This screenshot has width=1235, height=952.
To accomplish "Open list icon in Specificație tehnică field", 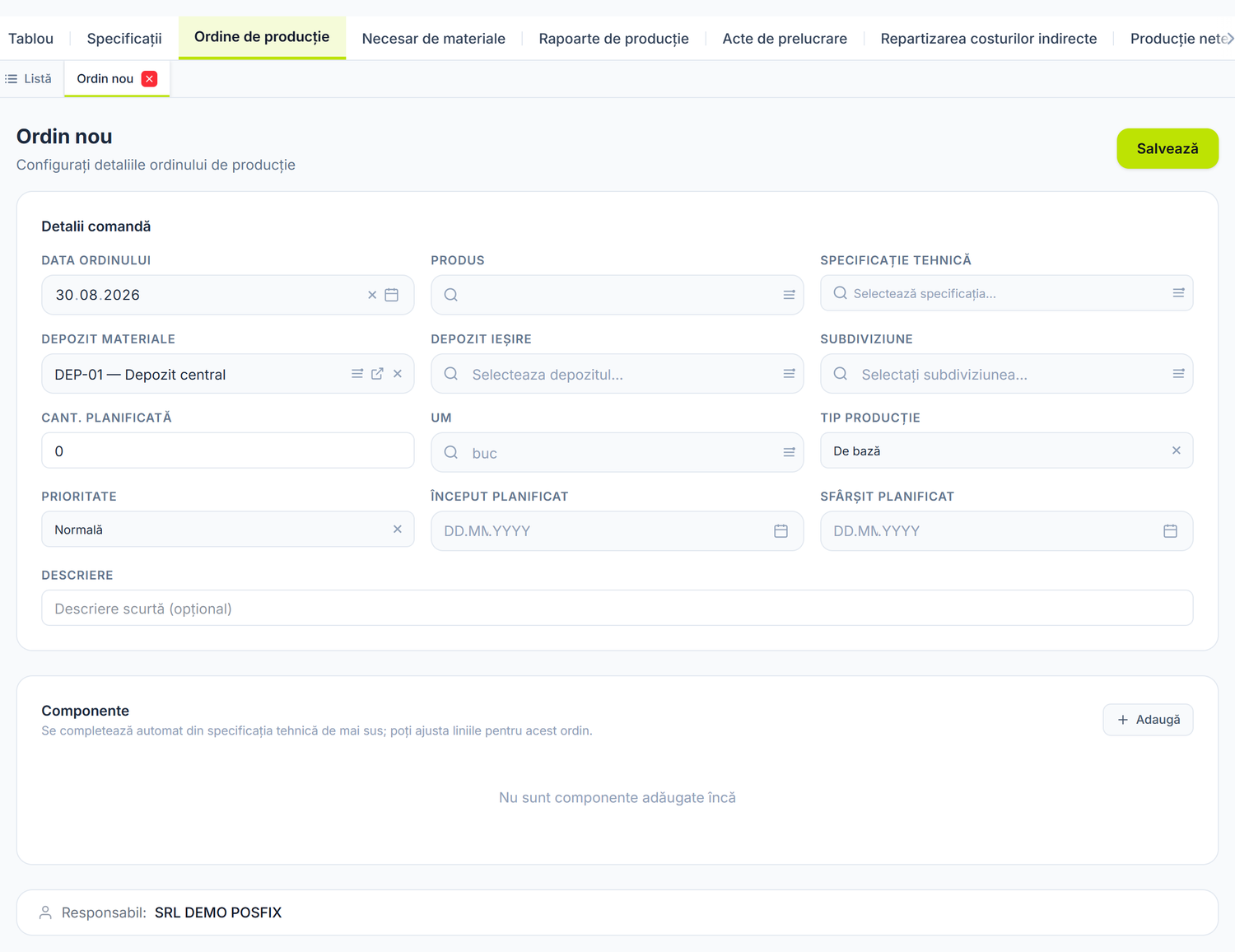I will tap(1178, 293).
